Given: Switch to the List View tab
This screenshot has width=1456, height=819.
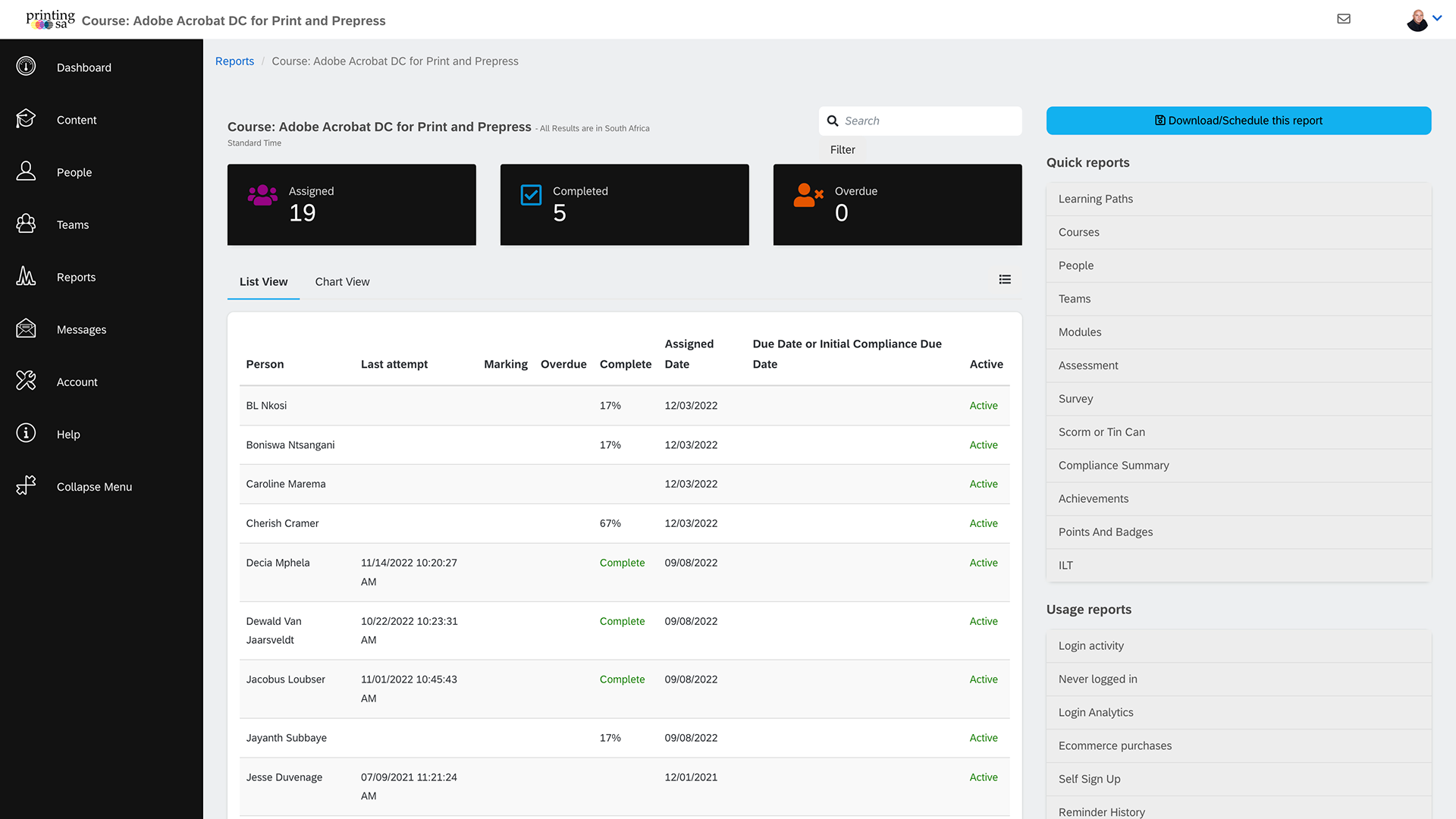Looking at the screenshot, I should (263, 282).
